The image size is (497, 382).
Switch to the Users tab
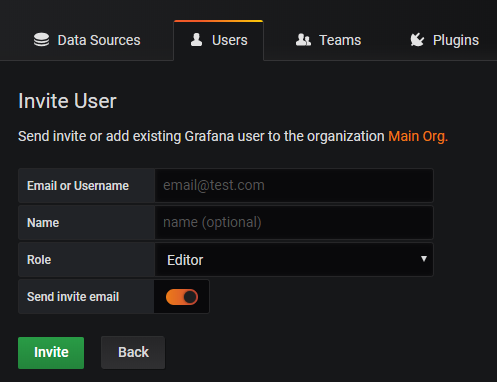(x=219, y=40)
